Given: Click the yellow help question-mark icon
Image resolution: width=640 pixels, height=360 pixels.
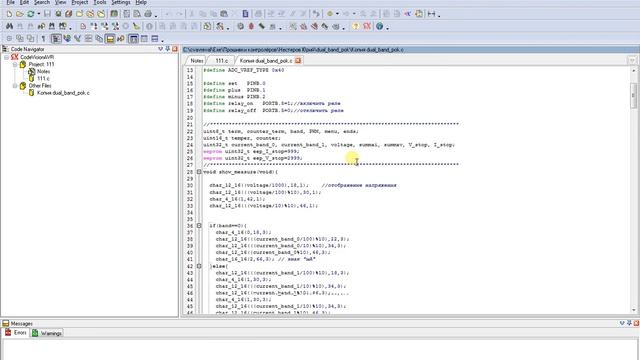Looking at the screenshot, I should pos(356,26).
